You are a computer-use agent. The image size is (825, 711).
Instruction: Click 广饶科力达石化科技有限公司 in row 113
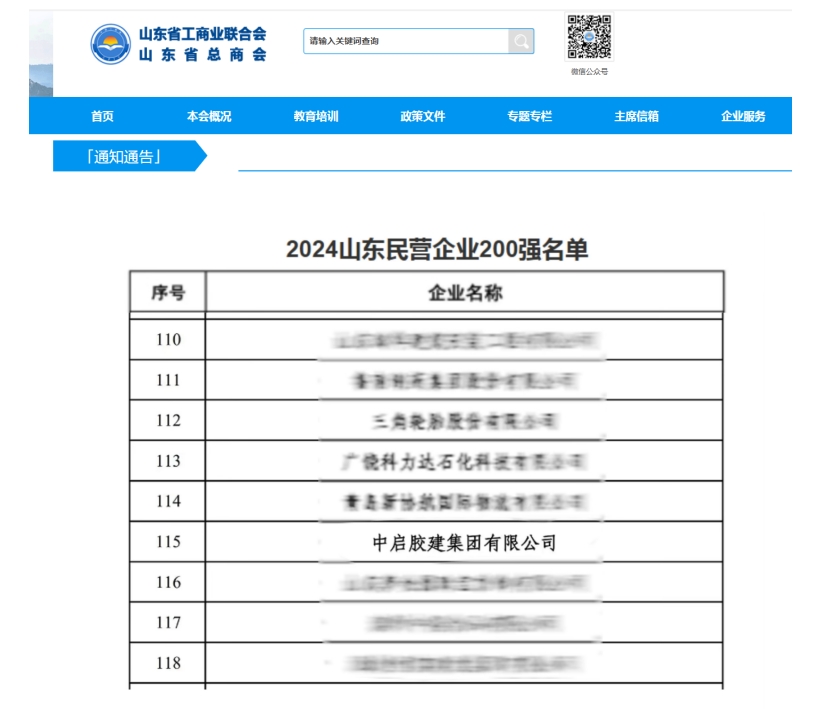pyautogui.click(x=464, y=461)
